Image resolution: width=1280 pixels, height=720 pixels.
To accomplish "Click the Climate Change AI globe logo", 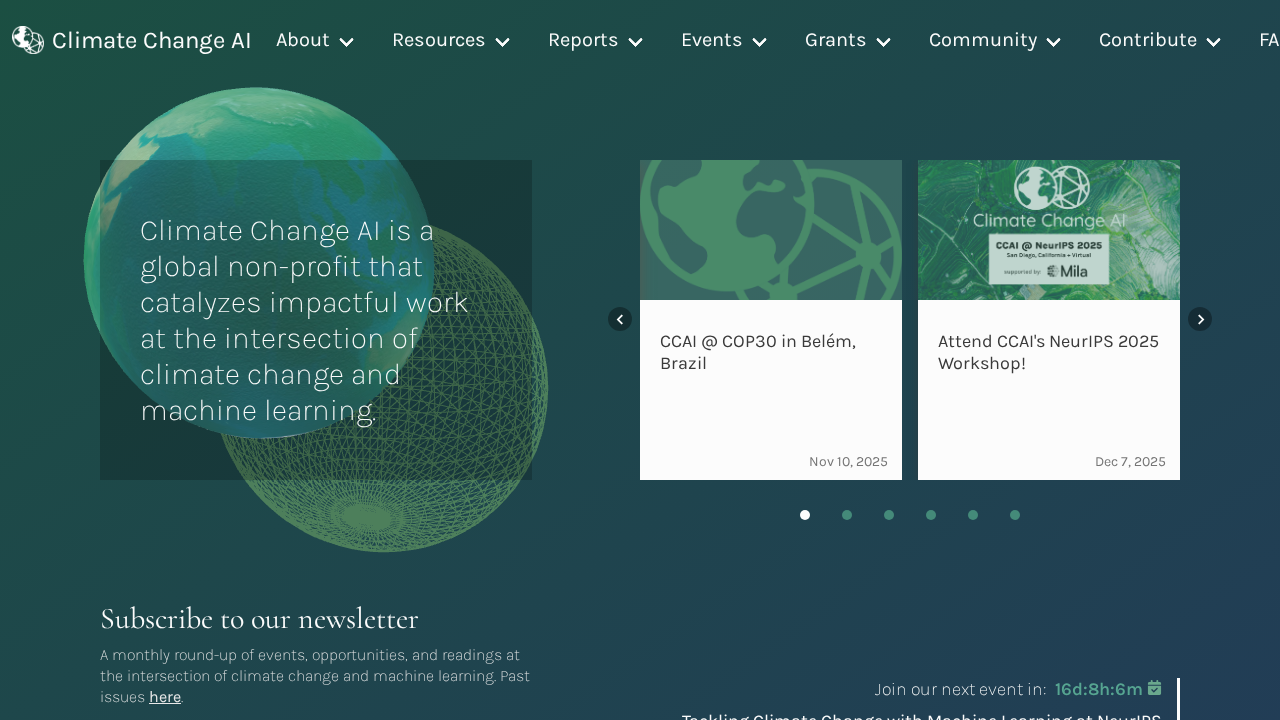I will 28,40.
